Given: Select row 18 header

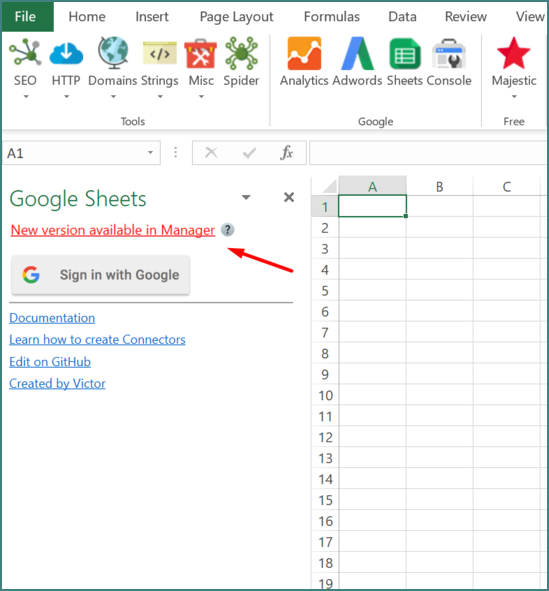Looking at the screenshot, I should 325,563.
